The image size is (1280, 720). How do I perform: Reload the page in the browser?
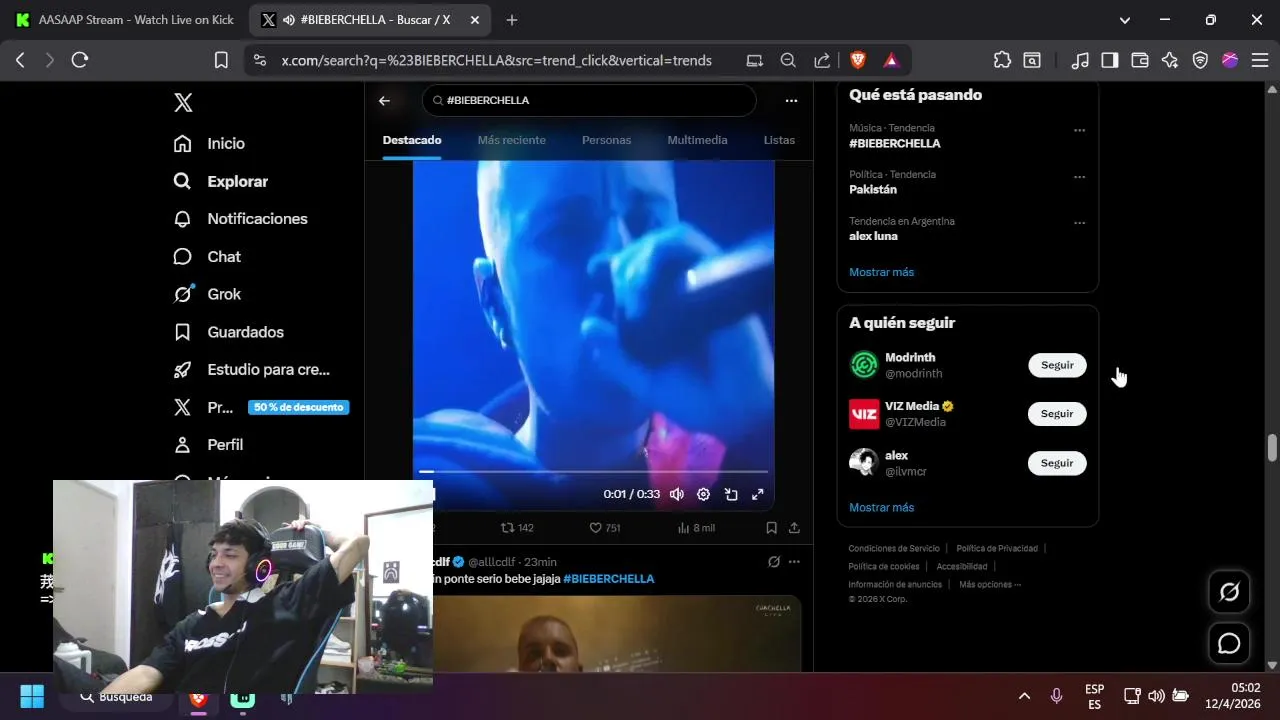(80, 60)
